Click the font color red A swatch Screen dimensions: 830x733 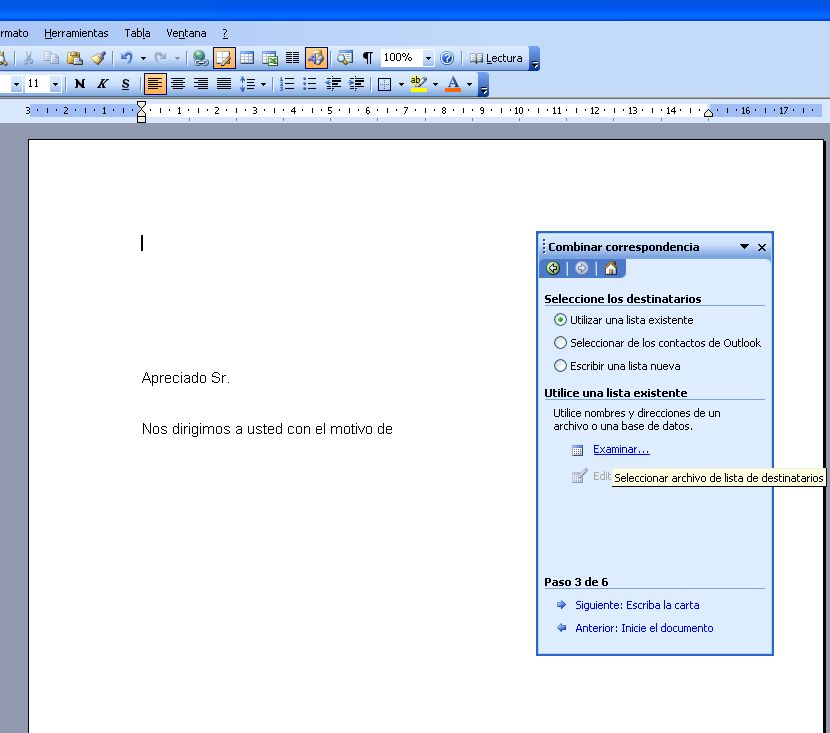453,84
